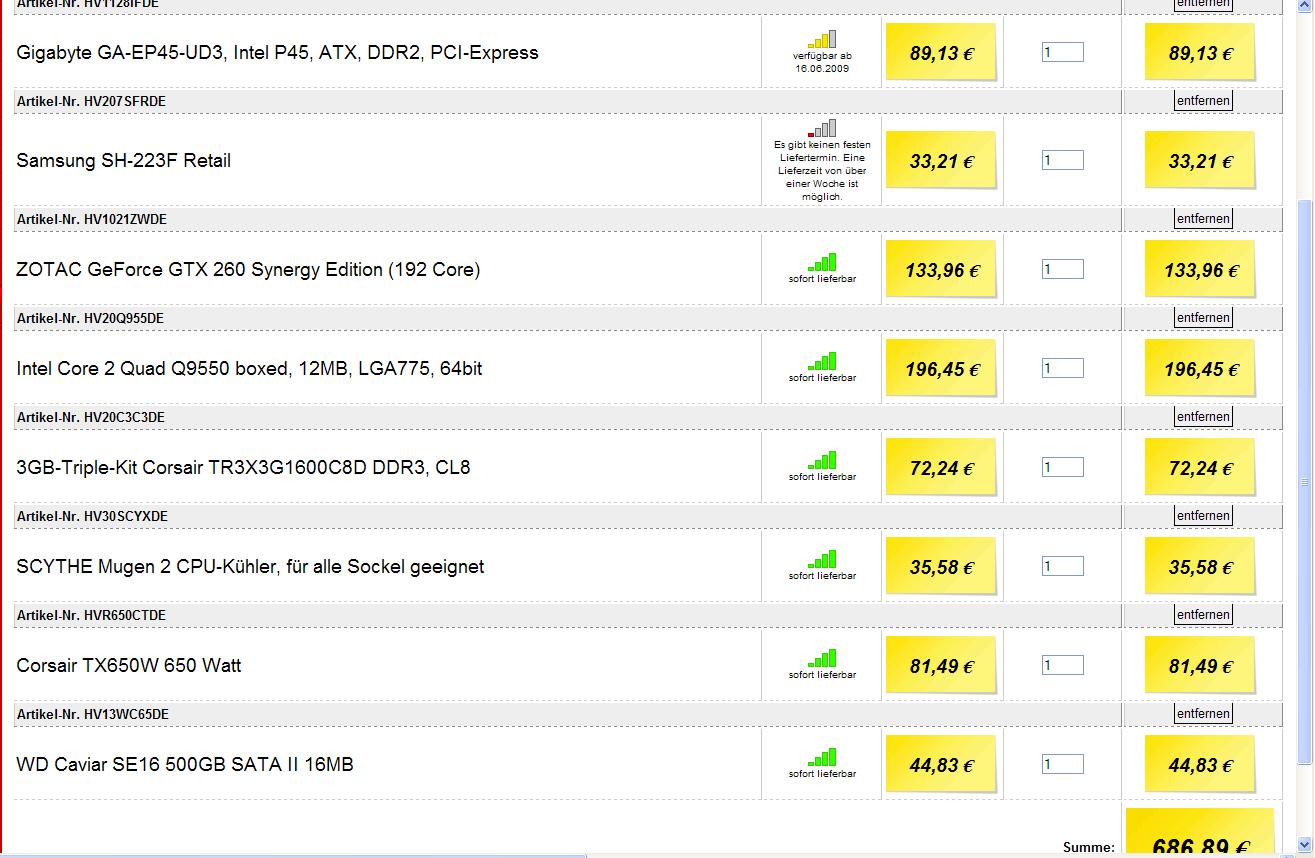Click unit price note for Gigabyte GA-EP45-UD3

click(941, 53)
